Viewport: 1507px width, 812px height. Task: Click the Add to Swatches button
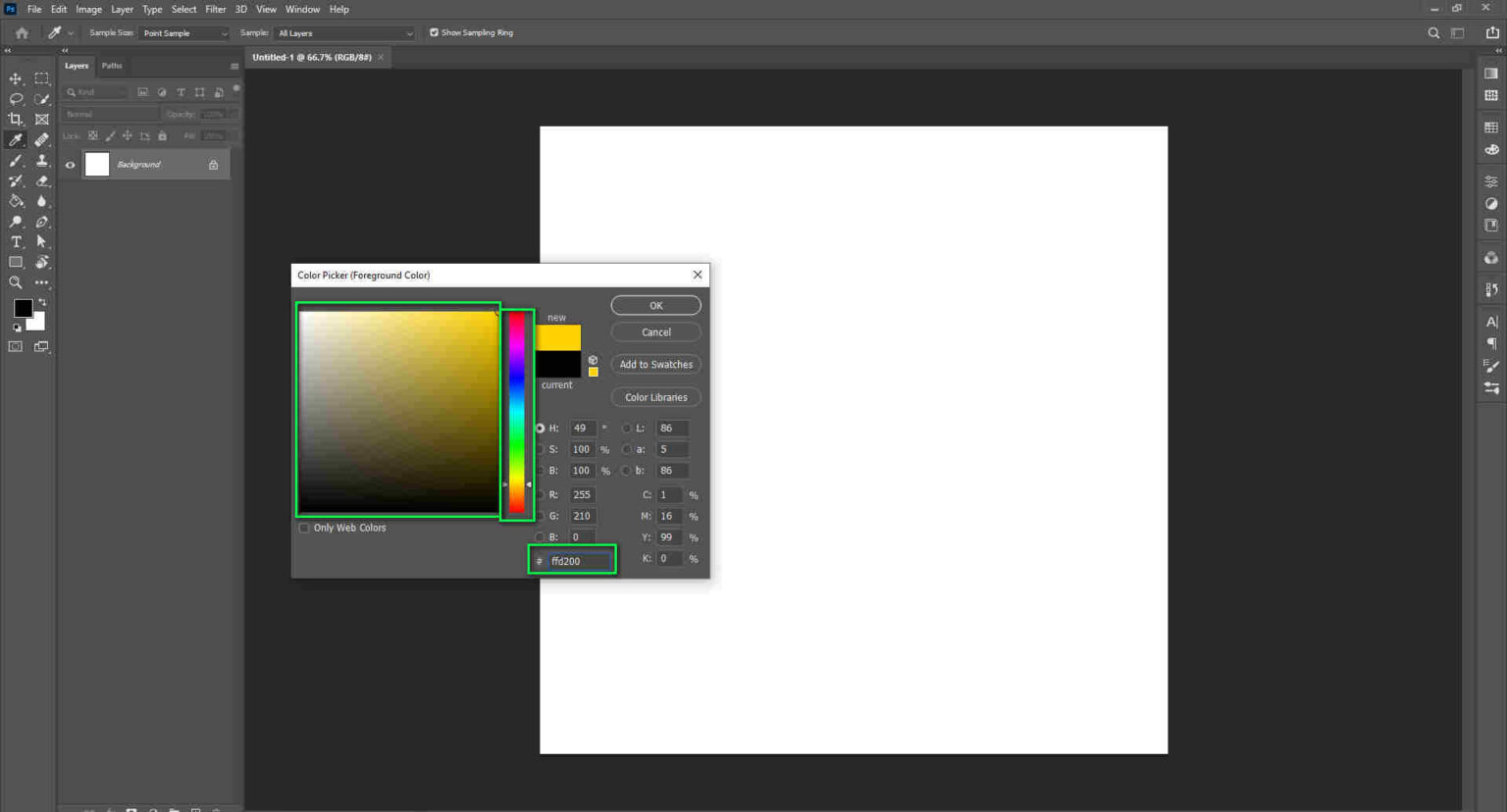click(x=655, y=364)
